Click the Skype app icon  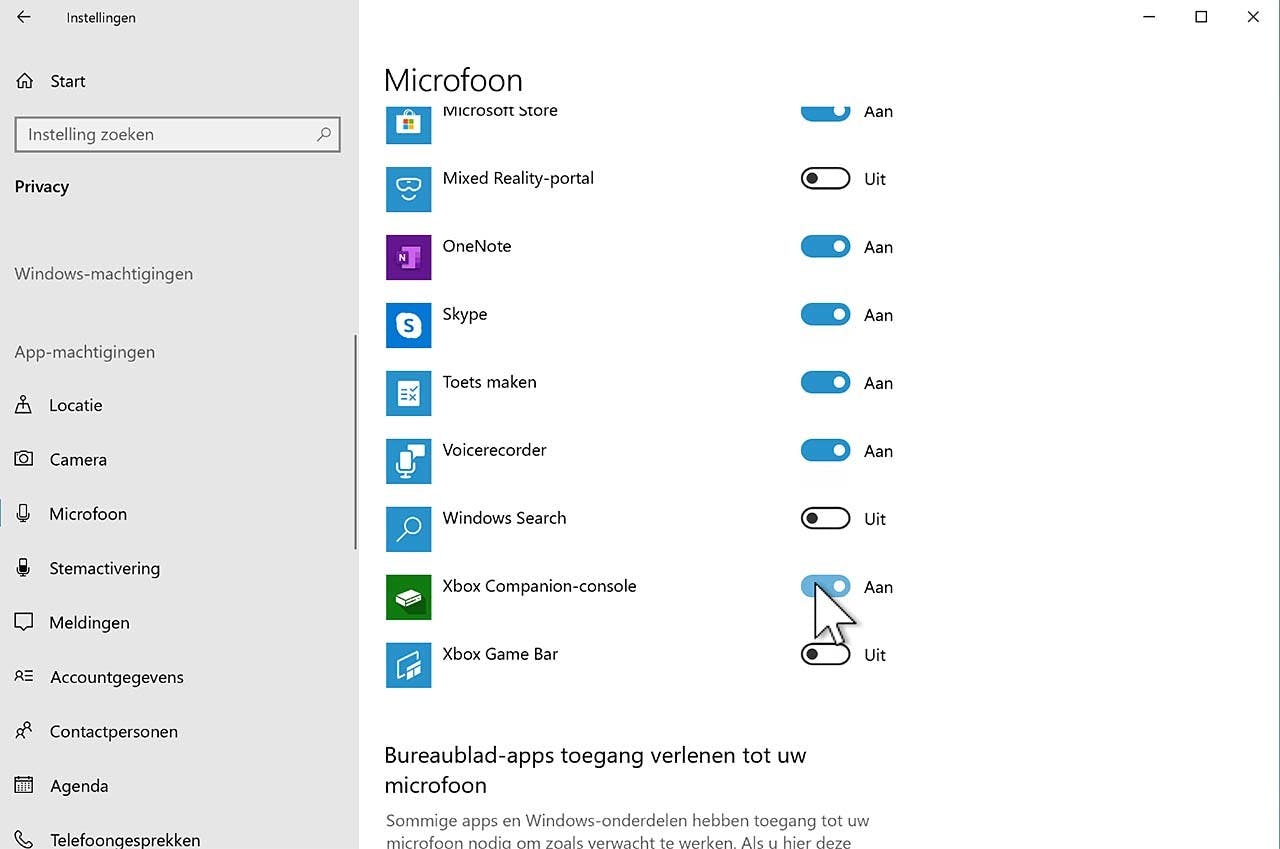point(408,325)
